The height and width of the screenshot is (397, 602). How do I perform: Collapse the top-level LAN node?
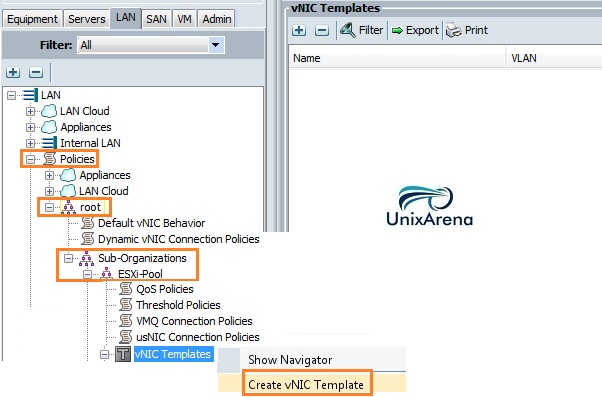[x=12, y=95]
